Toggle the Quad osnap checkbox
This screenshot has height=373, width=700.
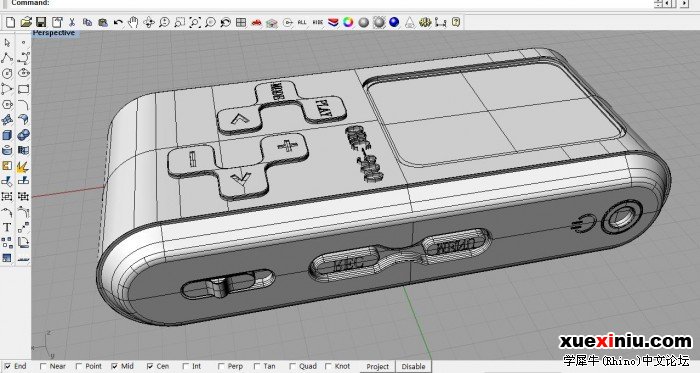point(292,366)
